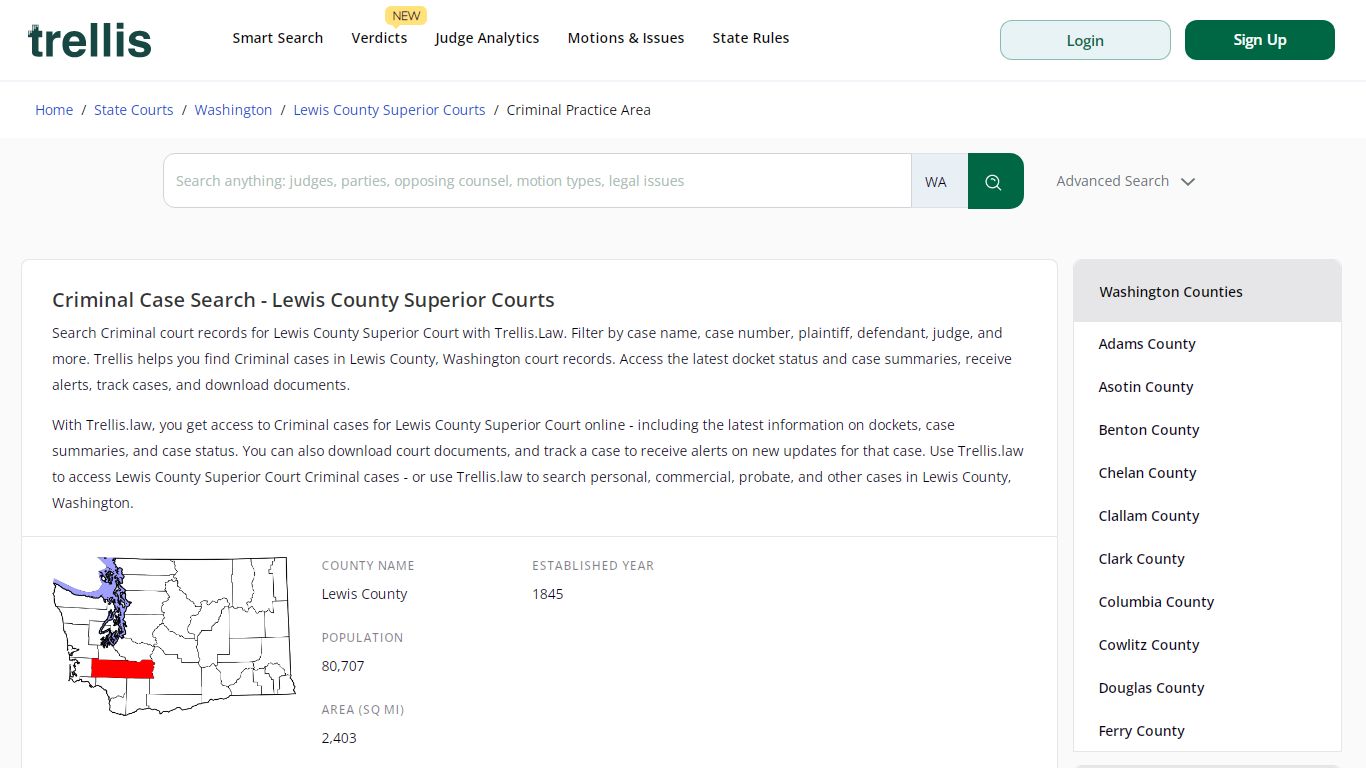Open the Washington breadcrumb link
The image size is (1366, 768).
click(233, 110)
